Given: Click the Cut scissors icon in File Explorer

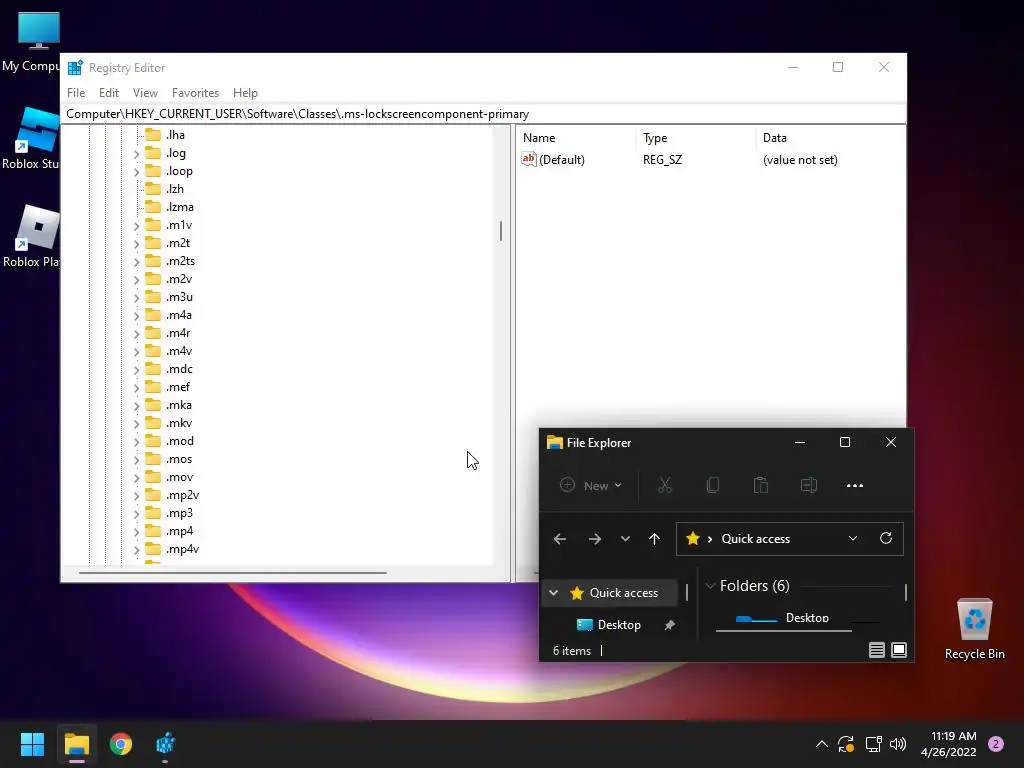Looking at the screenshot, I should [664, 485].
